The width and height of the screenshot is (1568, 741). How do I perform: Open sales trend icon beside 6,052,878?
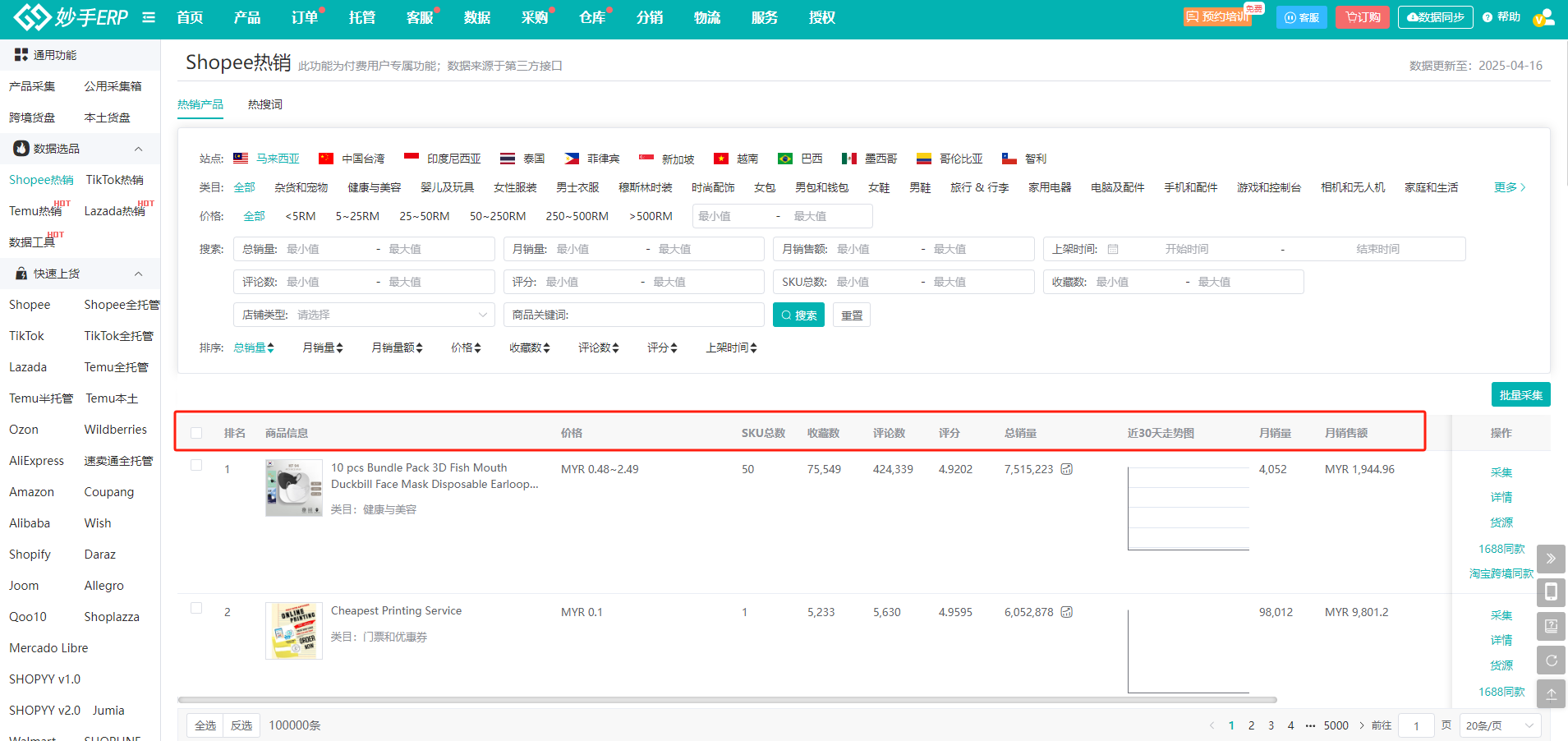point(1066,612)
